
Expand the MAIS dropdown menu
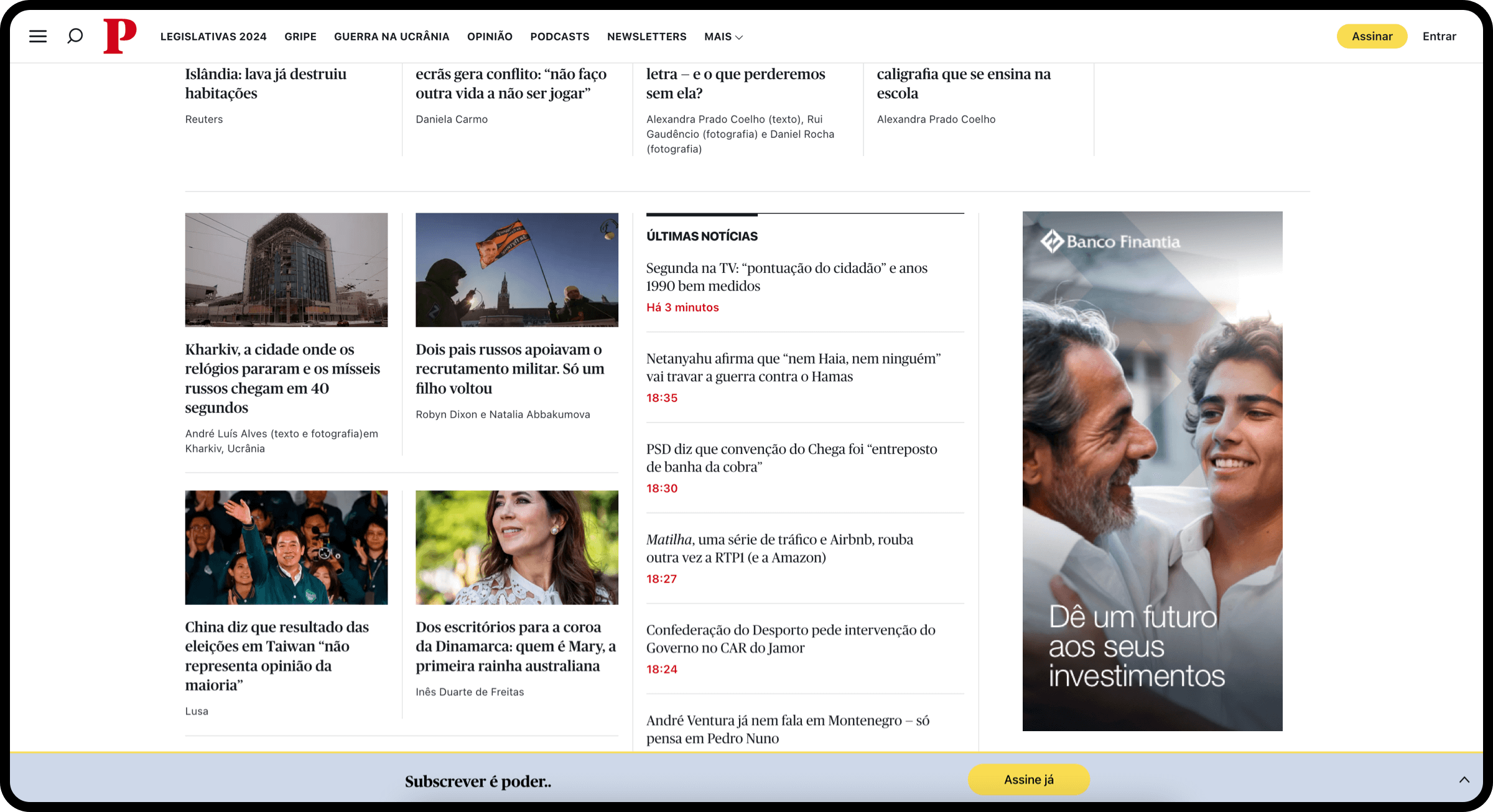[x=723, y=37]
